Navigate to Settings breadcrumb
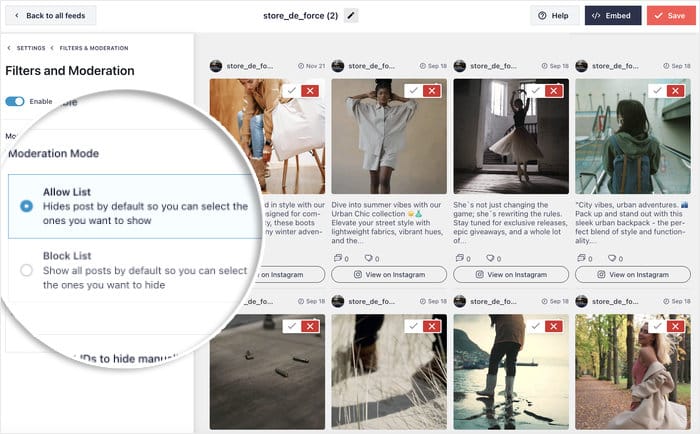The height and width of the screenshot is (434, 700). [31, 48]
